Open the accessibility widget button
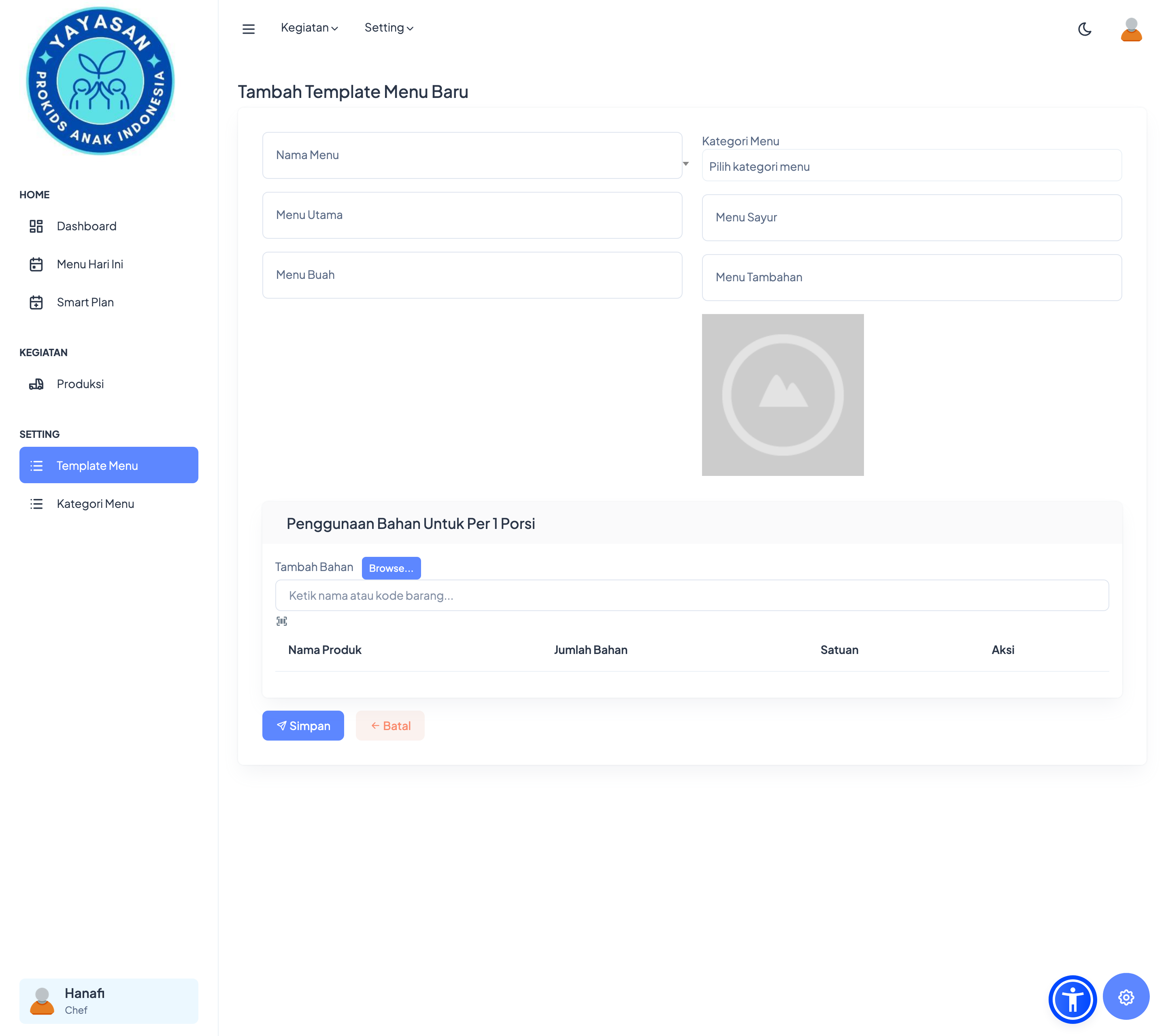 click(1072, 999)
